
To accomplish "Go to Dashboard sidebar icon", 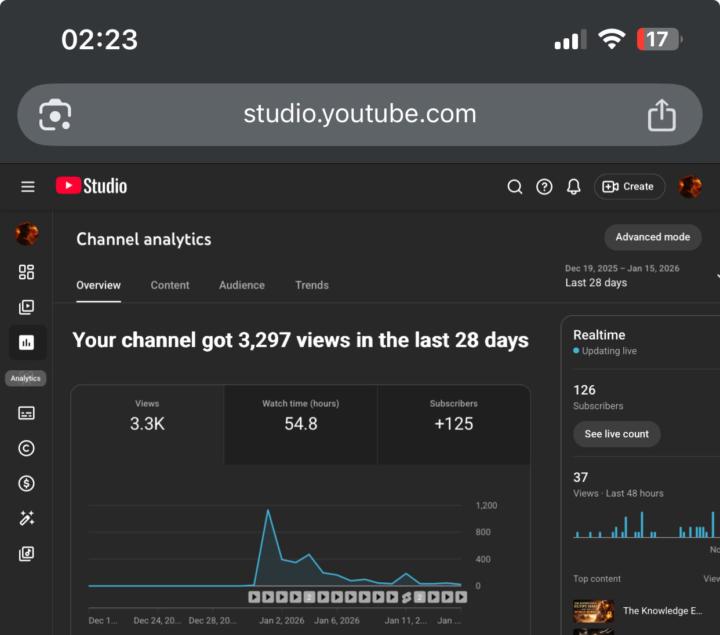I will tap(26, 272).
